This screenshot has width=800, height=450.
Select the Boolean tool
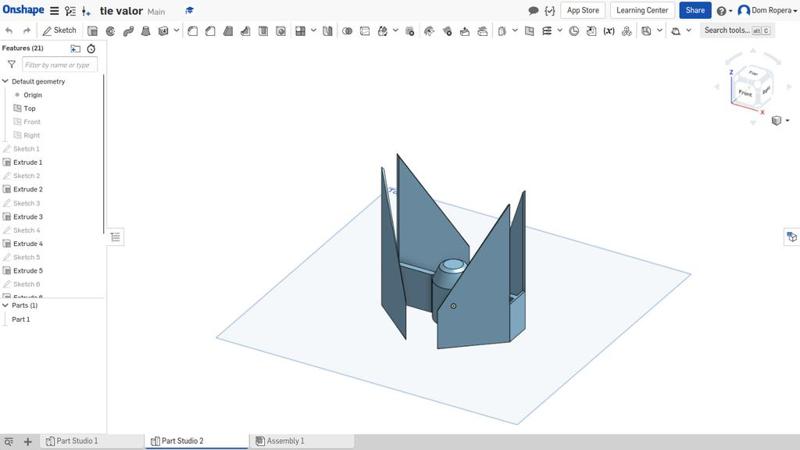click(347, 31)
